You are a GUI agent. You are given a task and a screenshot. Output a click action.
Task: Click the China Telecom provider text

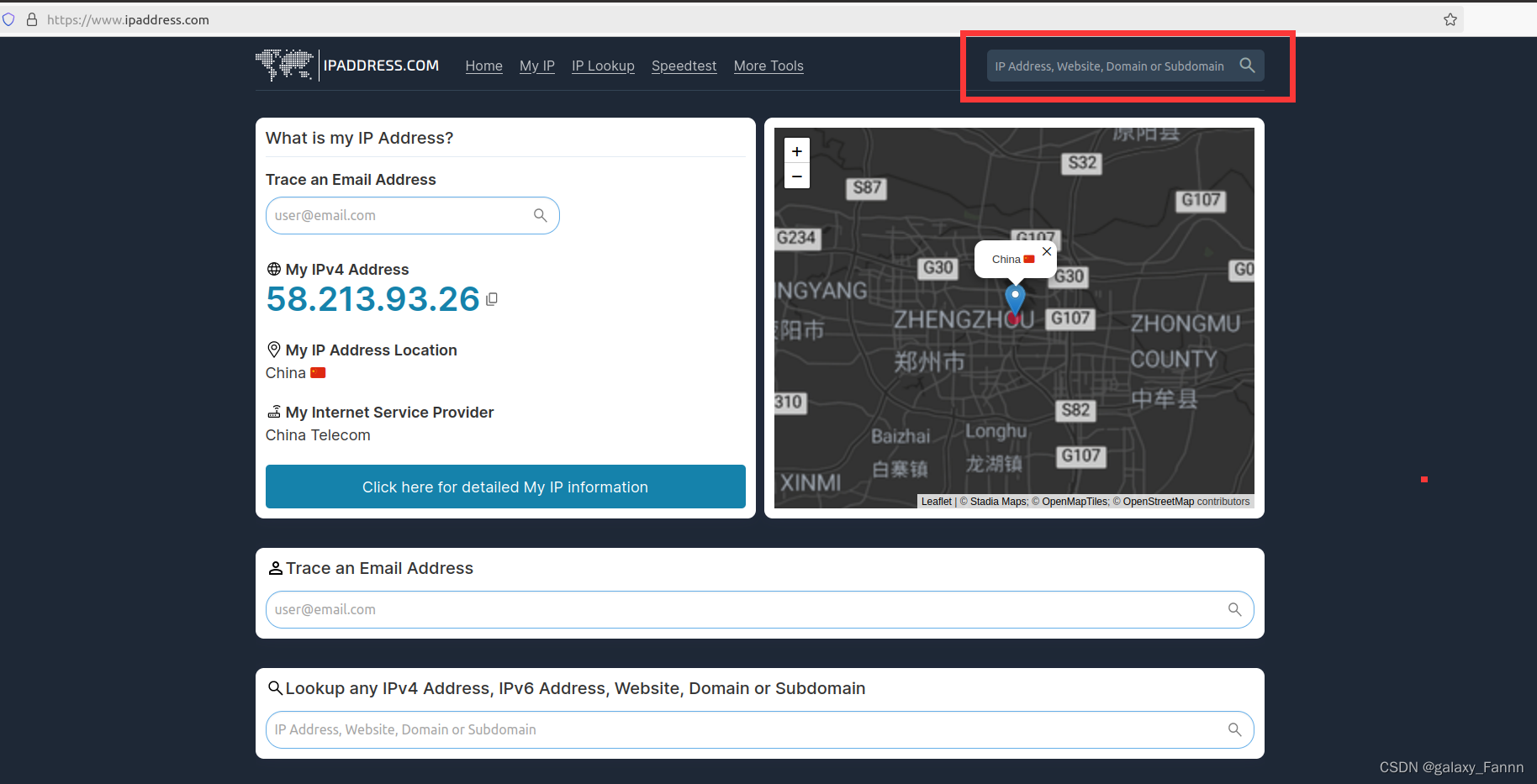click(318, 435)
